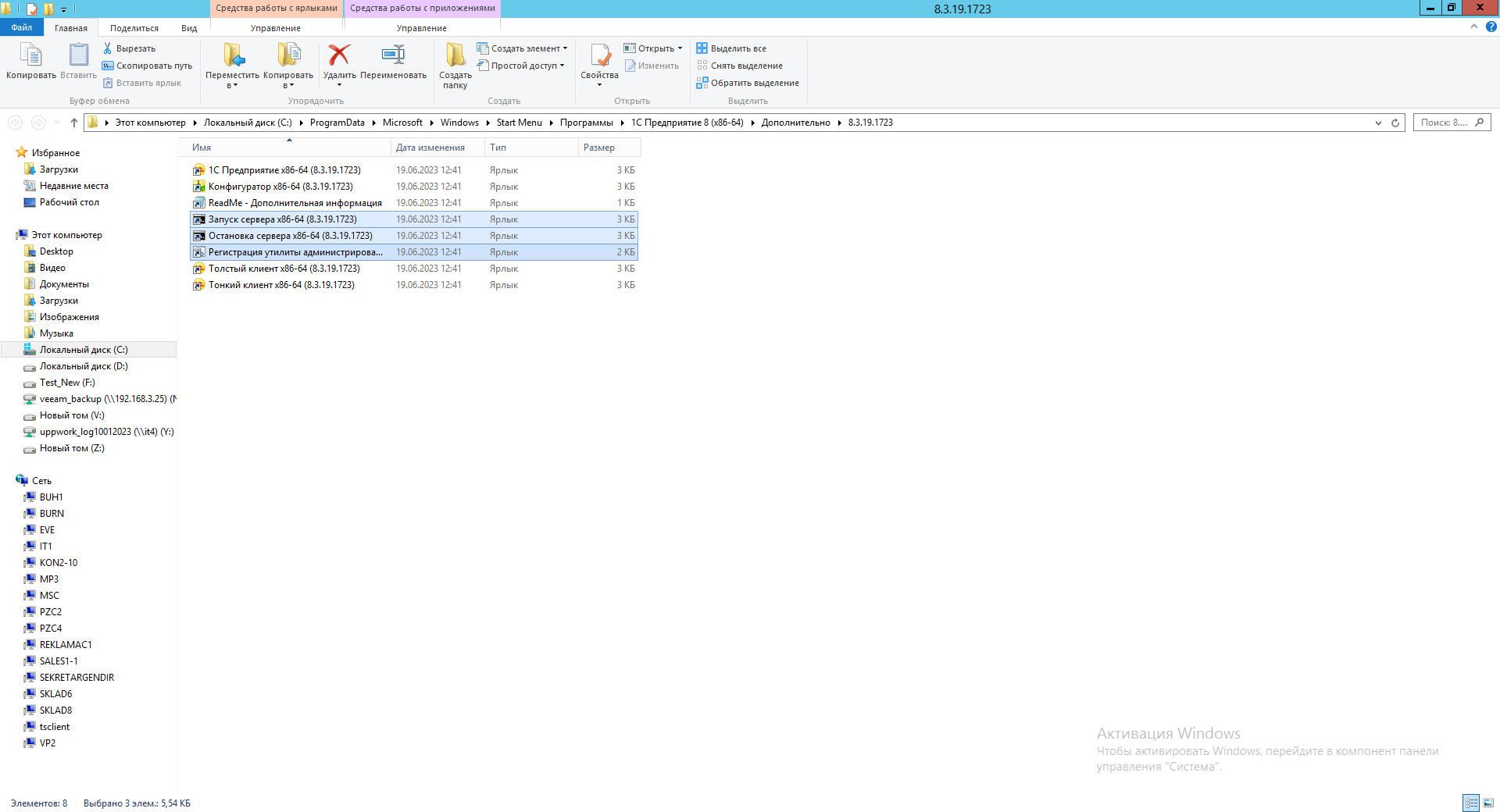The height and width of the screenshot is (812, 1500).
Task: Open Управление tab under Средства работы с ярлыками
Action: tap(276, 28)
